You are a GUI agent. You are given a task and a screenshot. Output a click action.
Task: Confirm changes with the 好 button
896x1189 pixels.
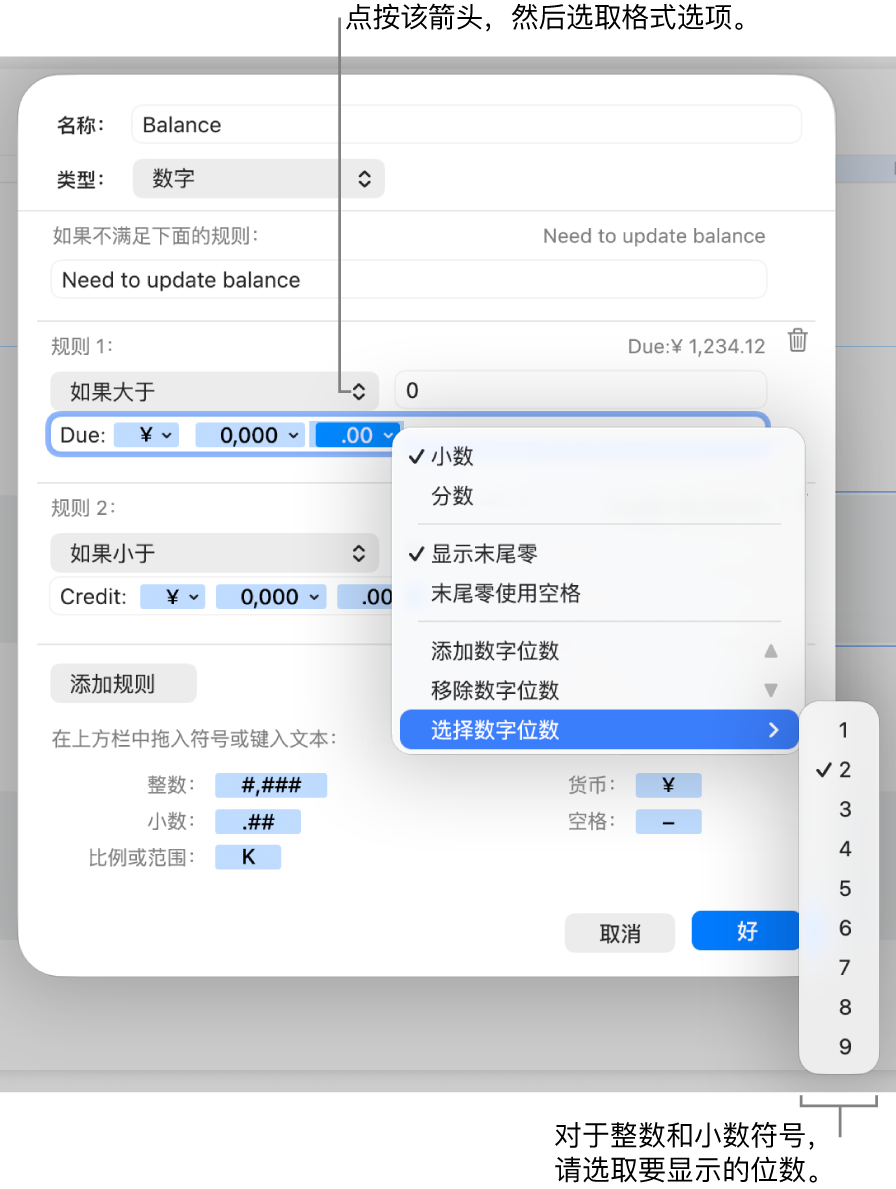click(x=745, y=930)
